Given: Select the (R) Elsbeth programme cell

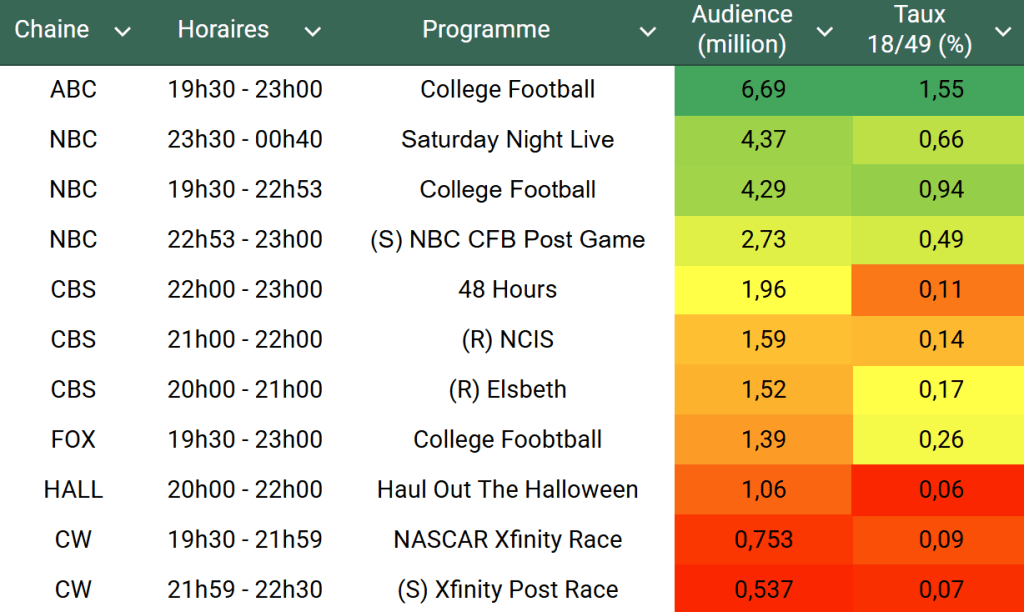Looking at the screenshot, I should coord(507,390).
